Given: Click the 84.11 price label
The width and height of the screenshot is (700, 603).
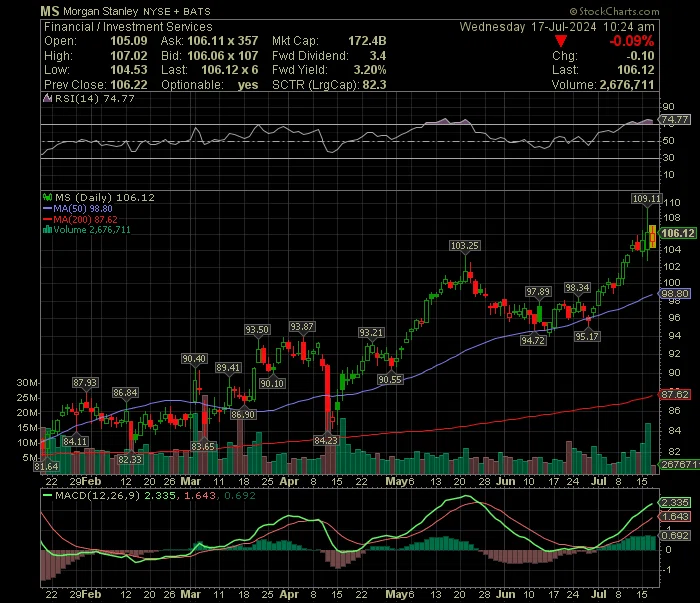Looking at the screenshot, I should (x=75, y=442).
